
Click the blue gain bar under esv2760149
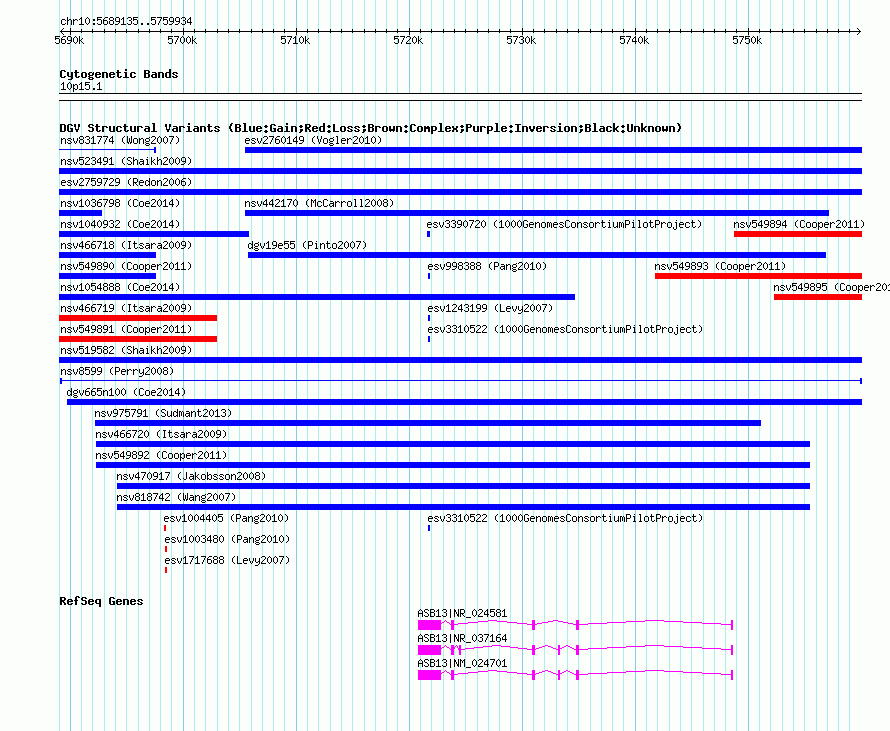tap(553, 150)
